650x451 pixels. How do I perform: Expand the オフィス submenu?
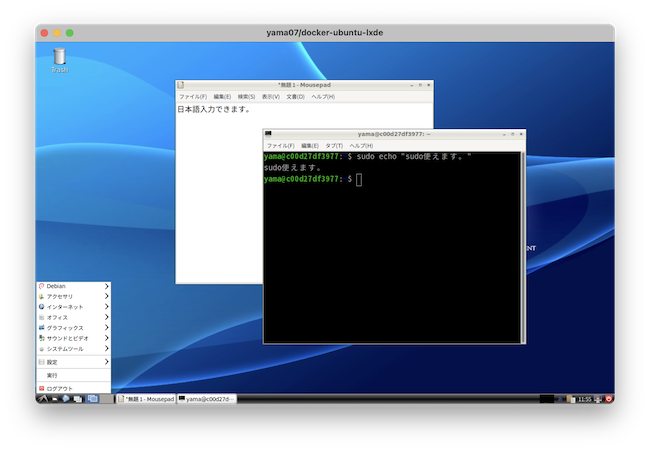pos(73,317)
